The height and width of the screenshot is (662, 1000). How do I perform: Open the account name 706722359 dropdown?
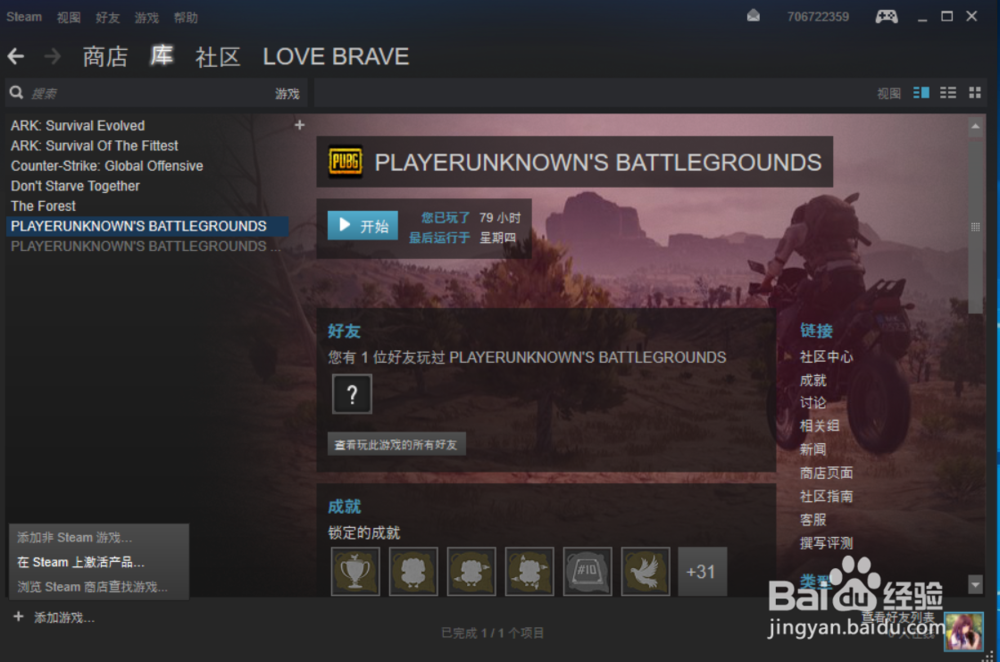[818, 17]
